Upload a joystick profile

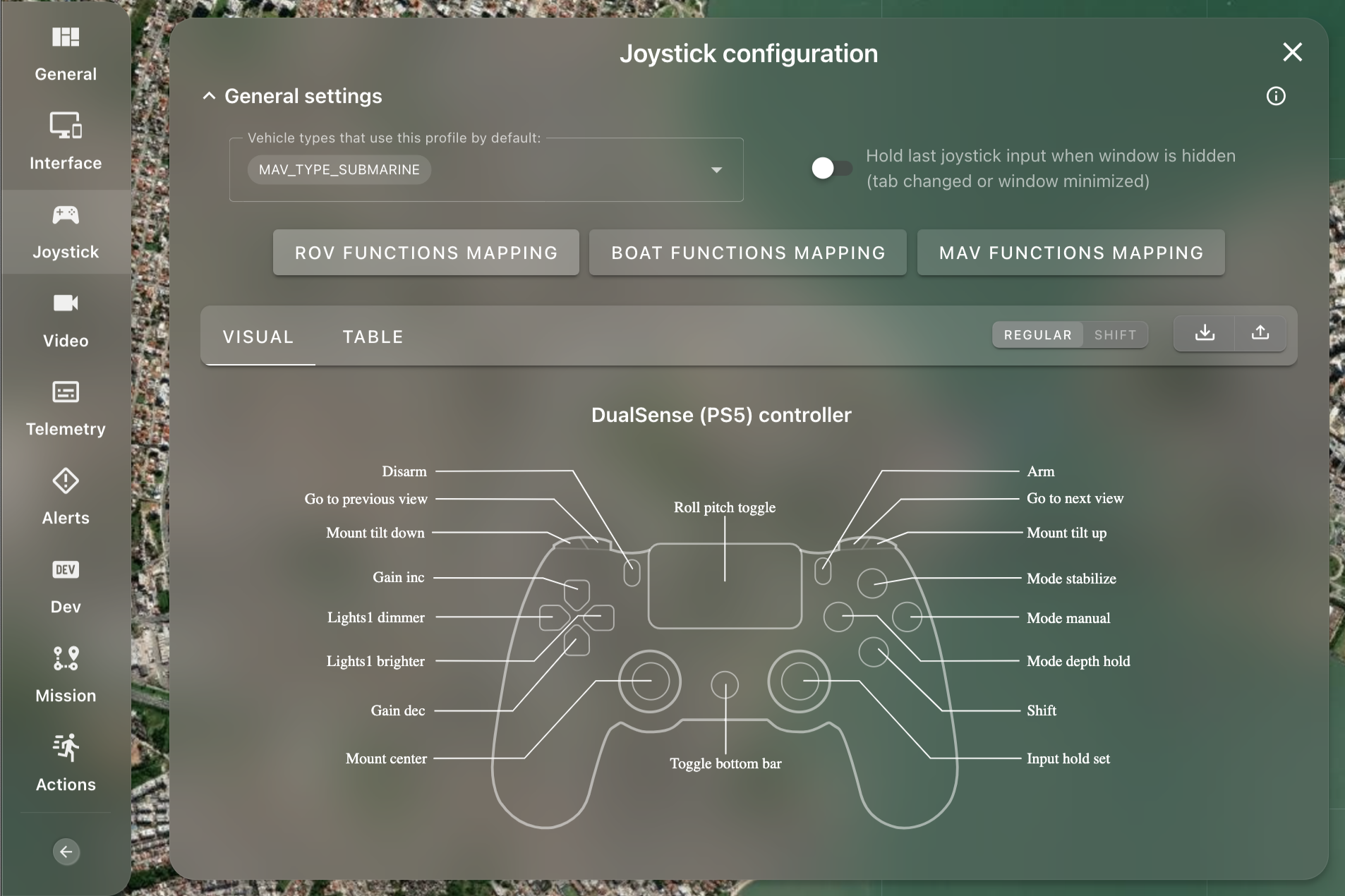pos(1260,334)
